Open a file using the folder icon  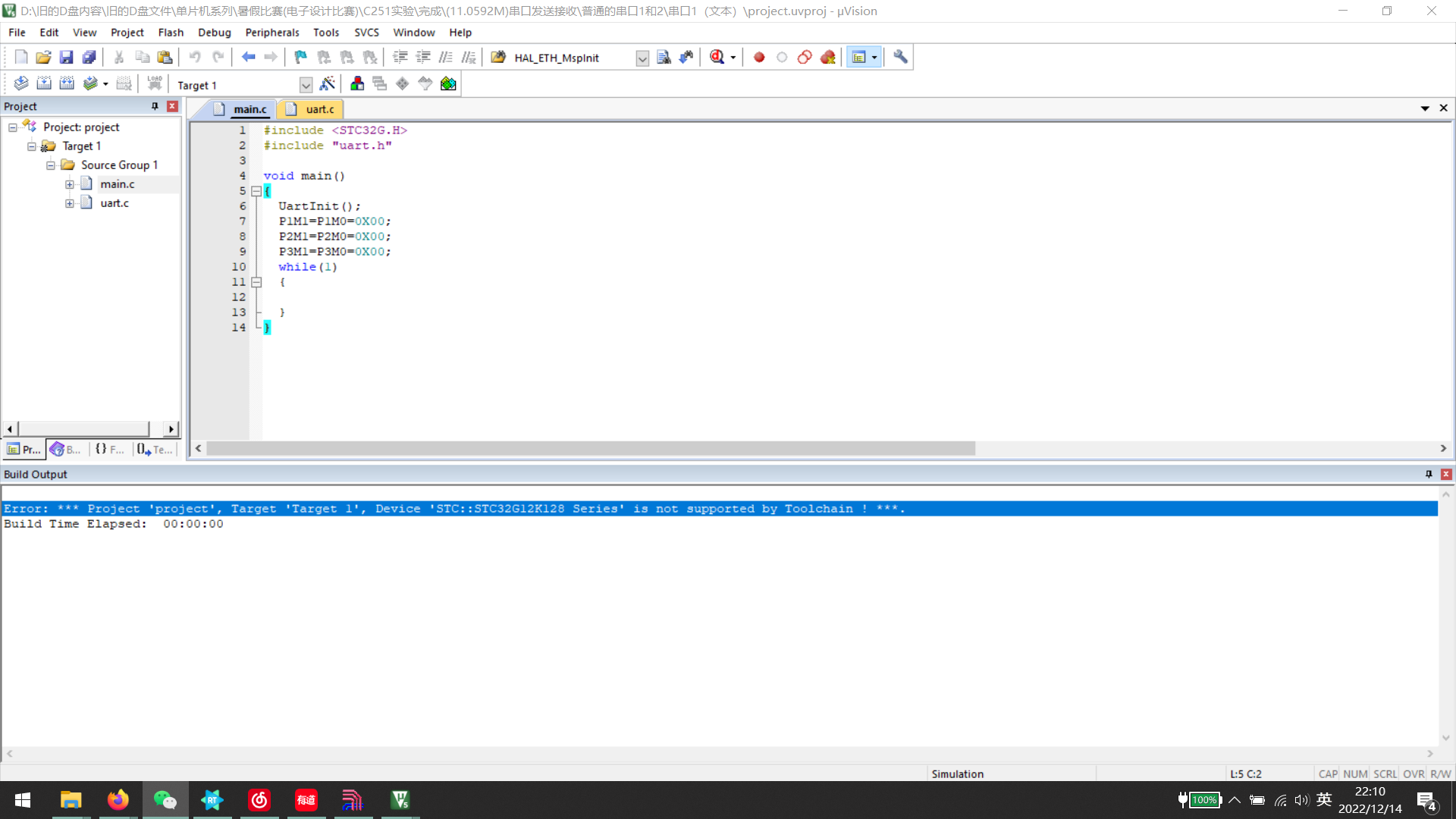[43, 57]
